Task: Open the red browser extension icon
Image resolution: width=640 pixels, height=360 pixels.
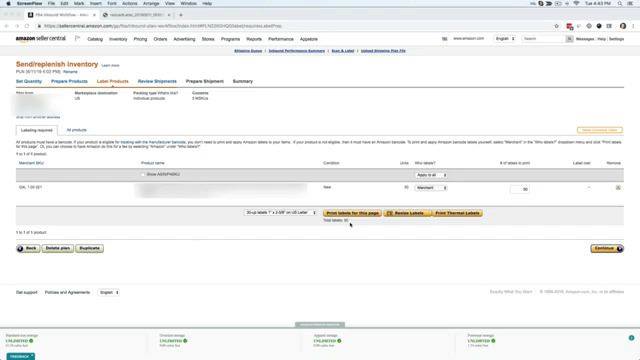Action: 569,26
